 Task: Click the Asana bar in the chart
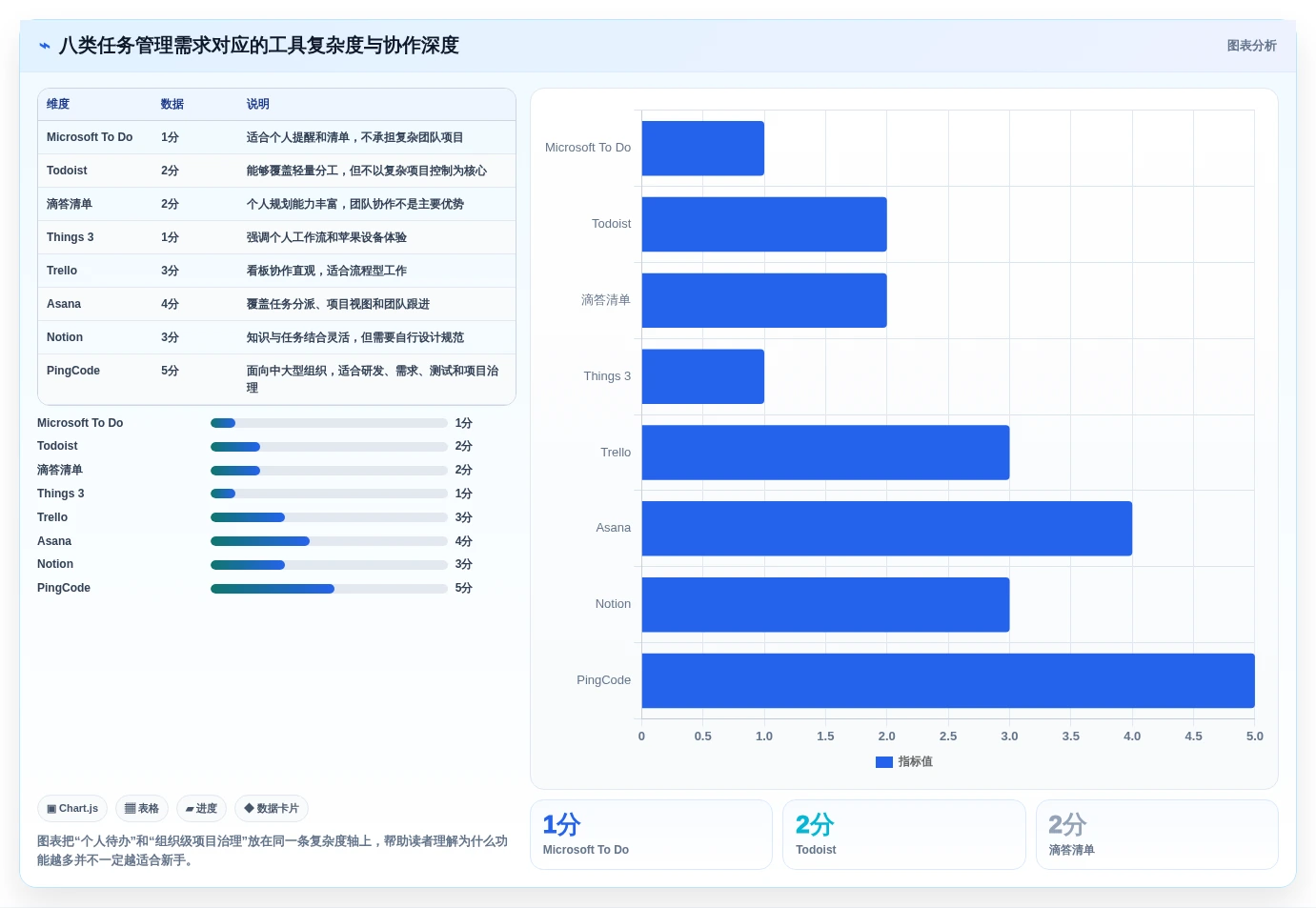[887, 529]
